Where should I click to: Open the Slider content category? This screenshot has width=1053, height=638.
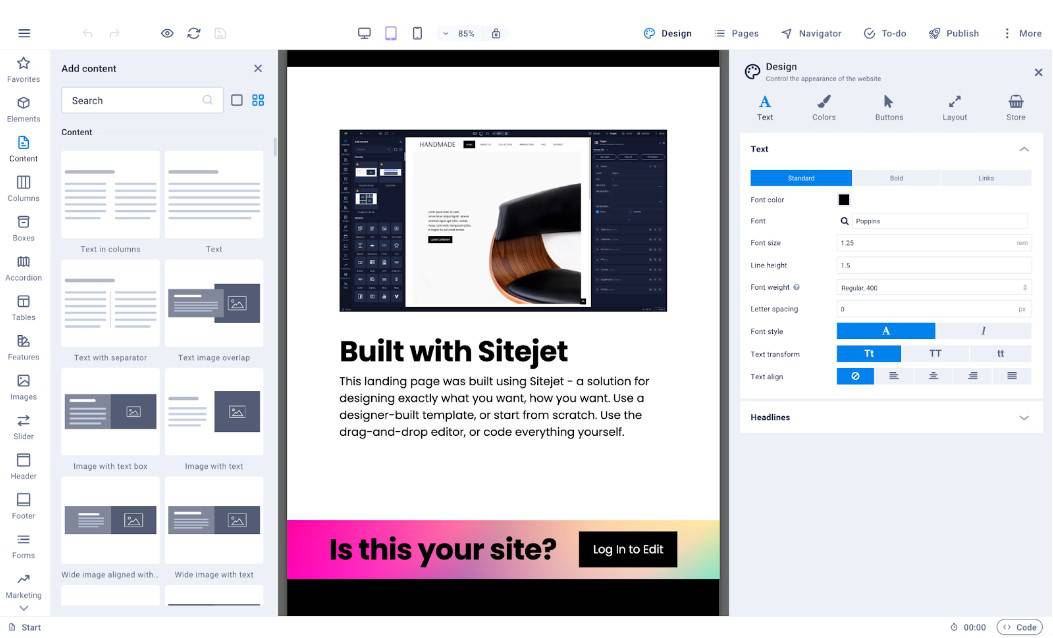click(x=24, y=426)
